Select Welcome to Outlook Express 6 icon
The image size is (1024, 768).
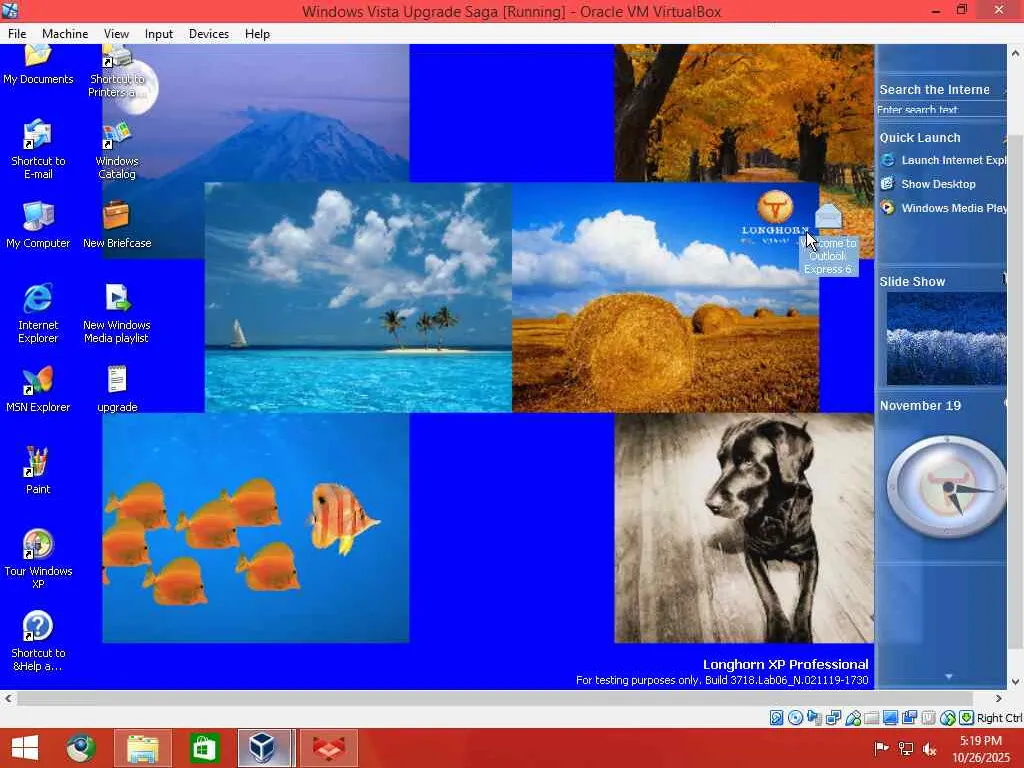[x=828, y=239]
